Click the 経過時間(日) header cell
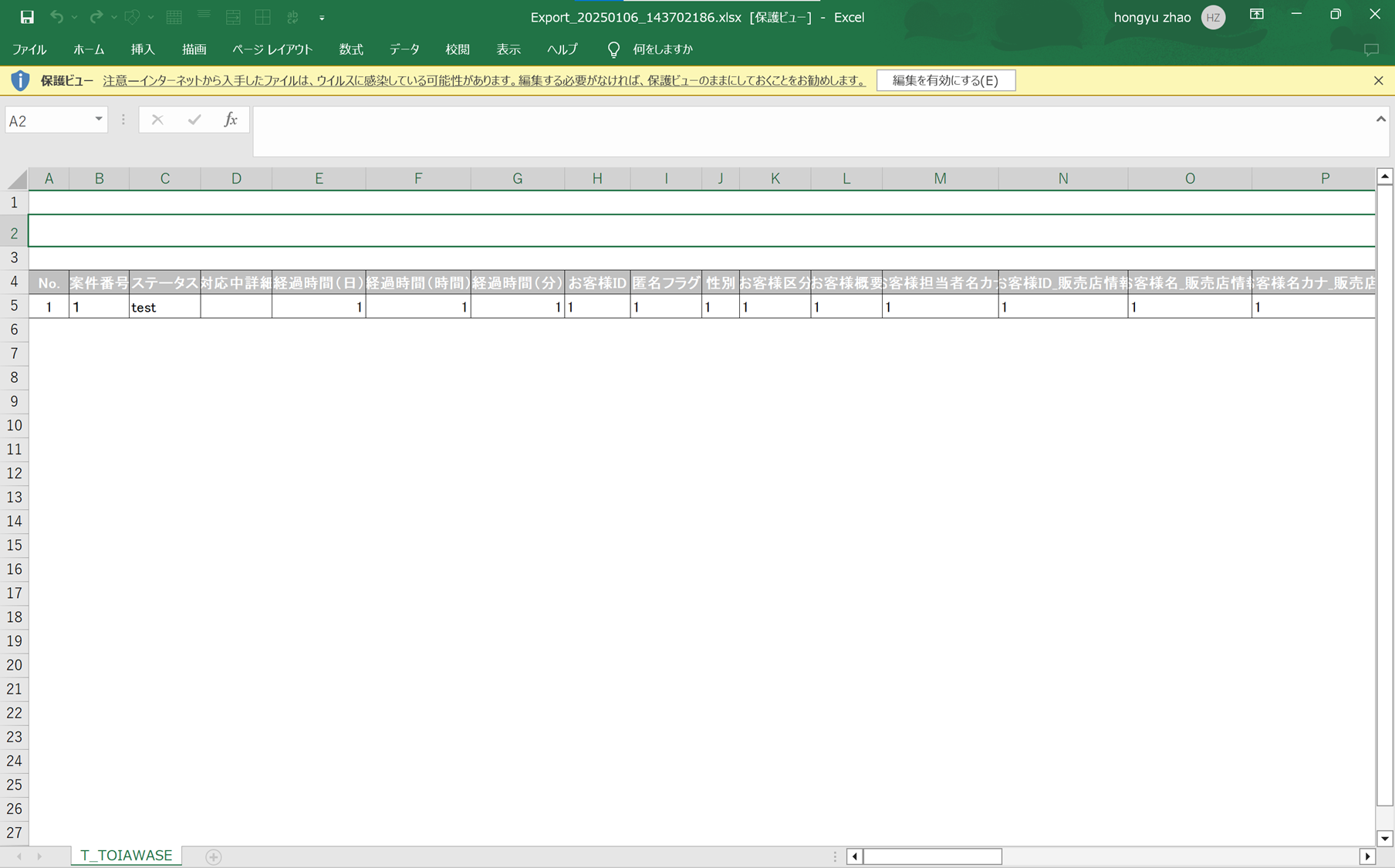Image resolution: width=1395 pixels, height=868 pixels. point(319,283)
